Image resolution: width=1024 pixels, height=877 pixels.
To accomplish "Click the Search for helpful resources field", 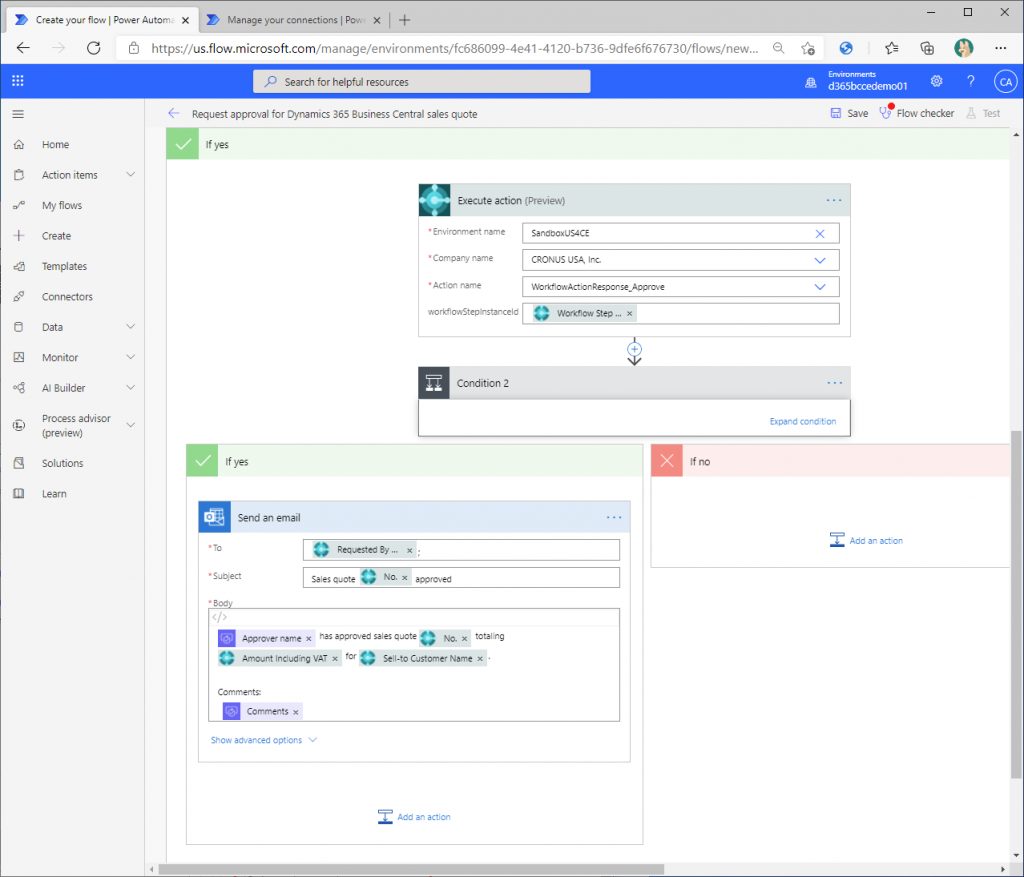I will click(x=421, y=82).
